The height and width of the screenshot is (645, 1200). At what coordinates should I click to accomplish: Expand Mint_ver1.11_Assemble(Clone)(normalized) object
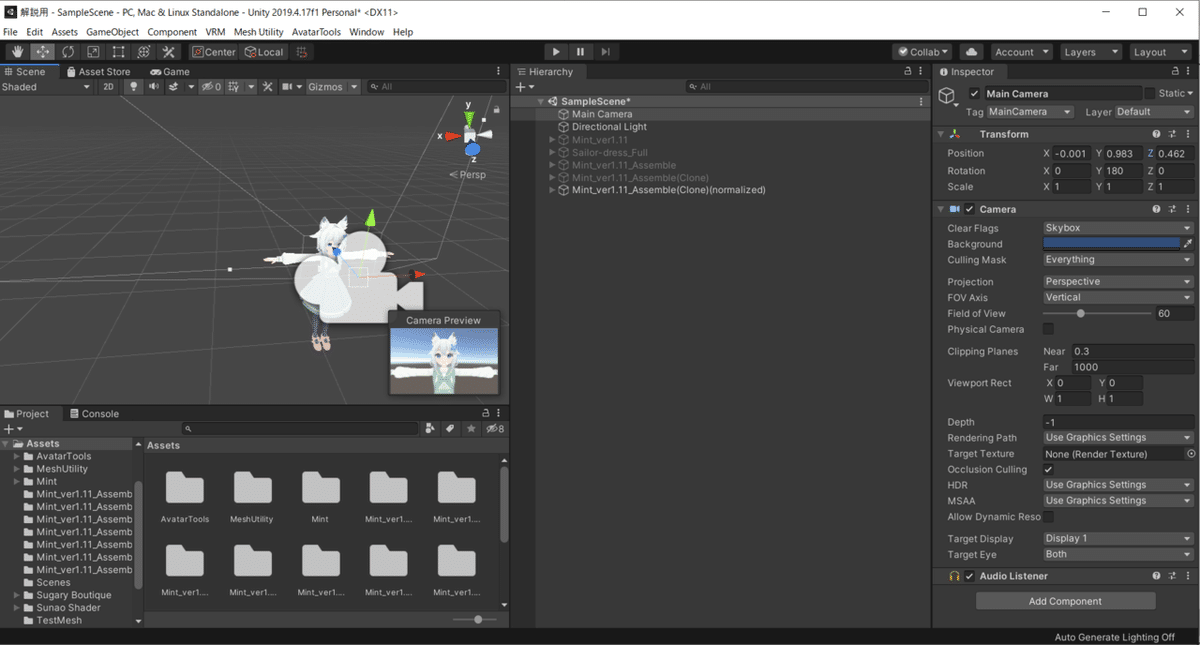(x=552, y=190)
